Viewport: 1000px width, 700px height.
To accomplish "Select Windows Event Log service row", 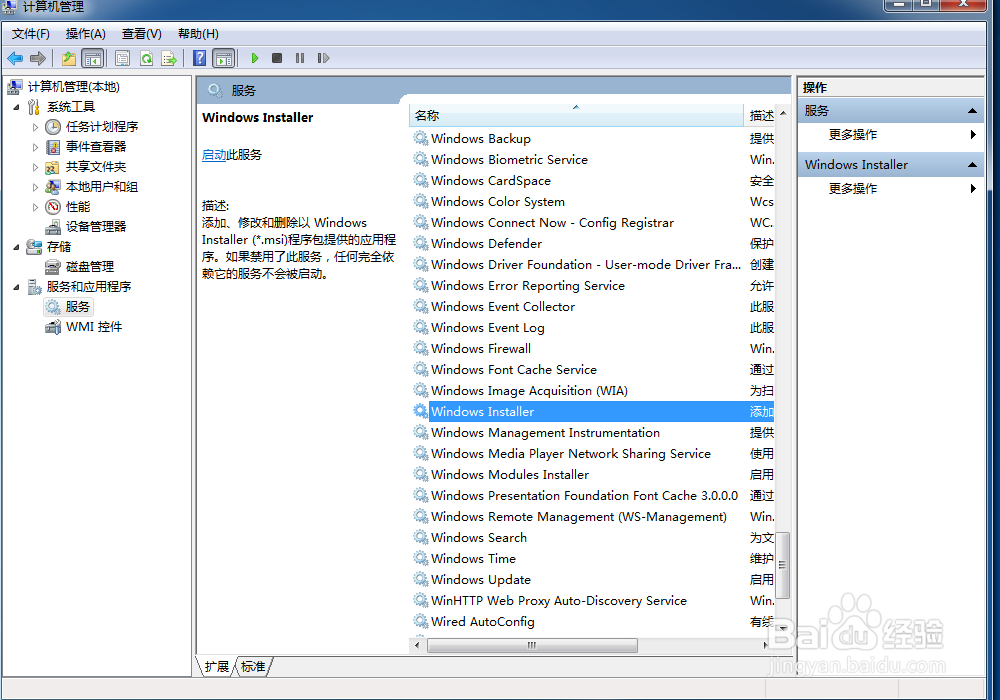I will [x=592, y=328].
